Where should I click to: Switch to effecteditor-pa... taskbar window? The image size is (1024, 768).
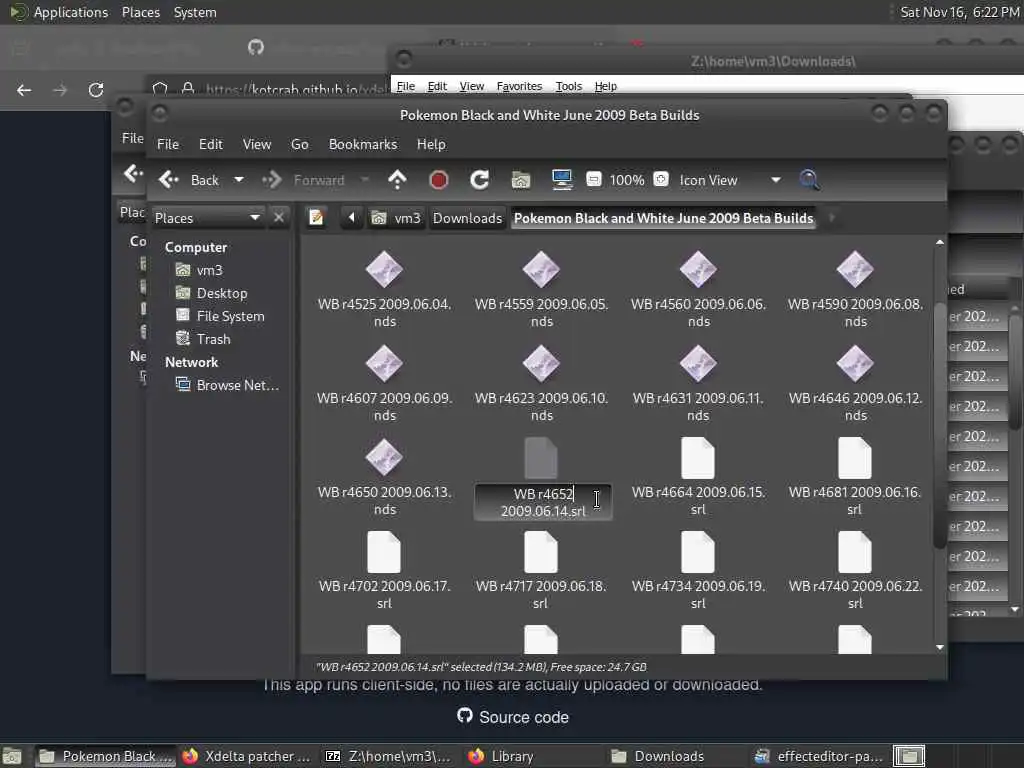[x=818, y=756]
